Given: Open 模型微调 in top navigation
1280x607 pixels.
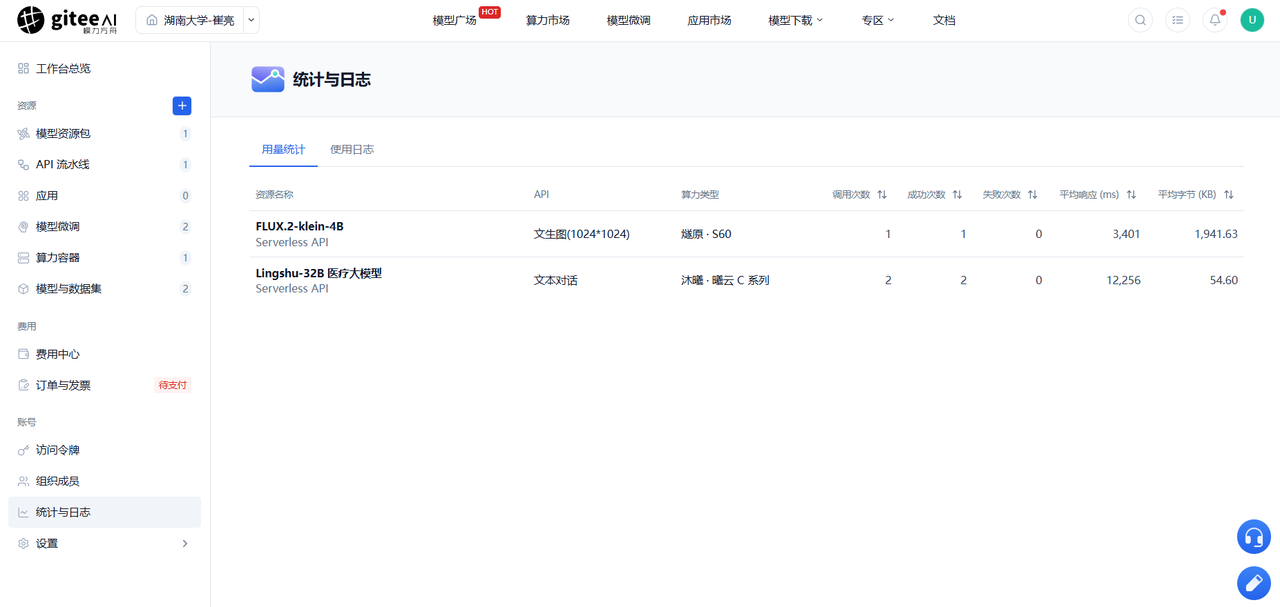Looking at the screenshot, I should tap(629, 20).
